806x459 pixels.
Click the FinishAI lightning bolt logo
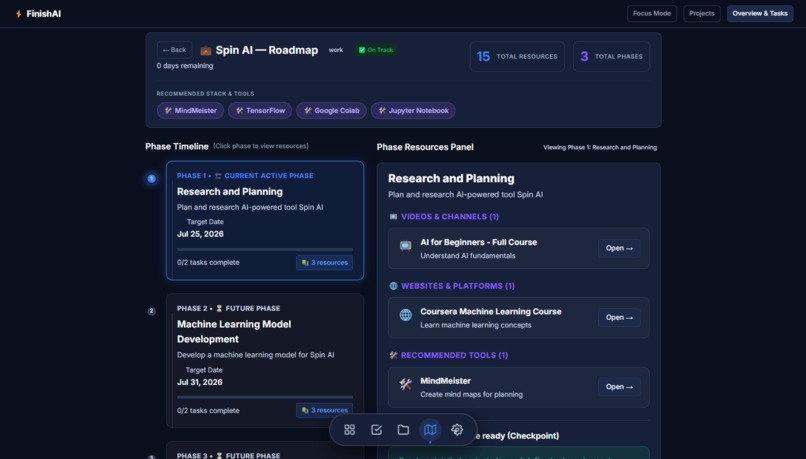(x=19, y=14)
